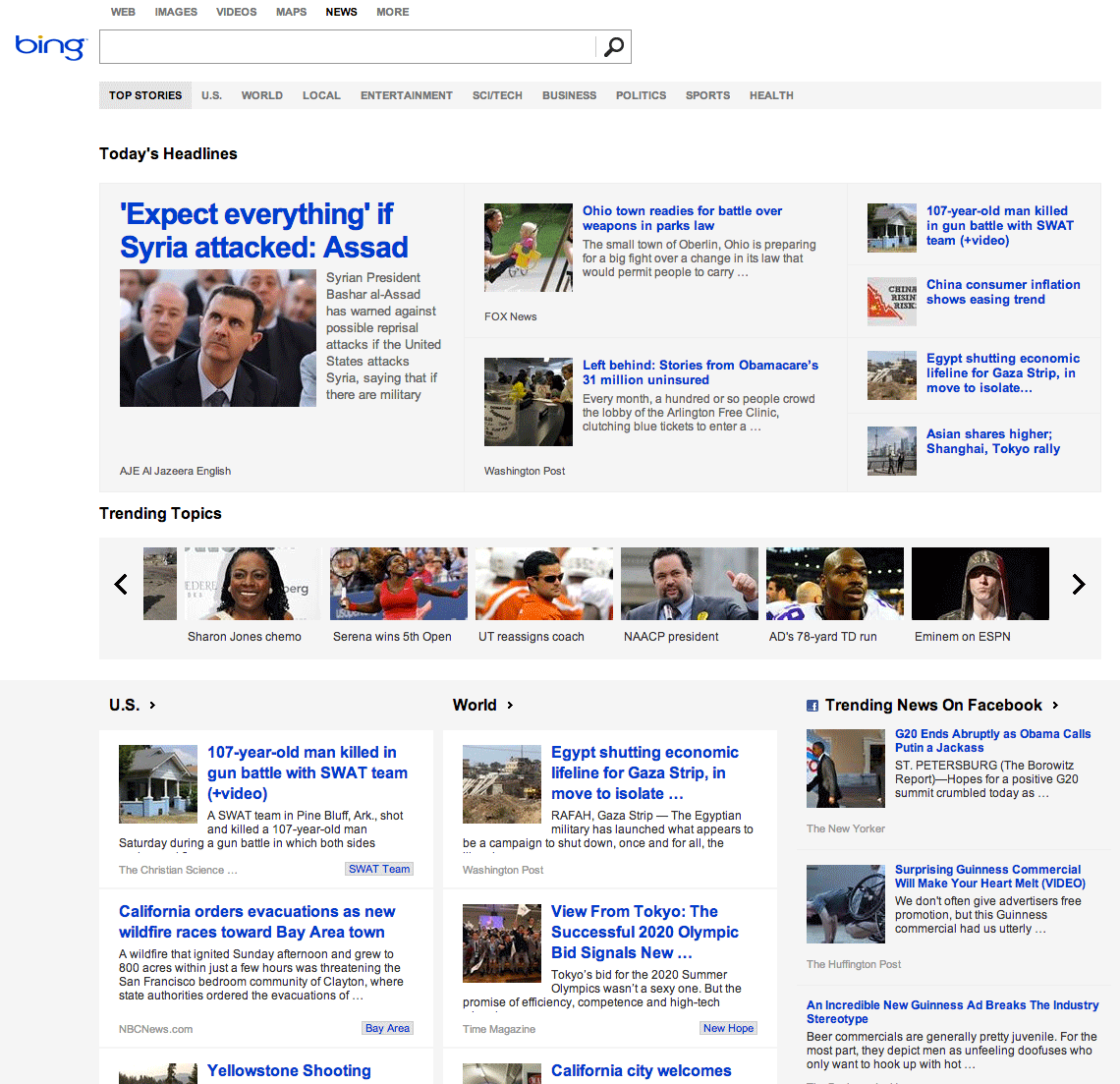This screenshot has height=1084, width=1120.
Task: Open the VIDEOS search tab
Action: coord(237,12)
